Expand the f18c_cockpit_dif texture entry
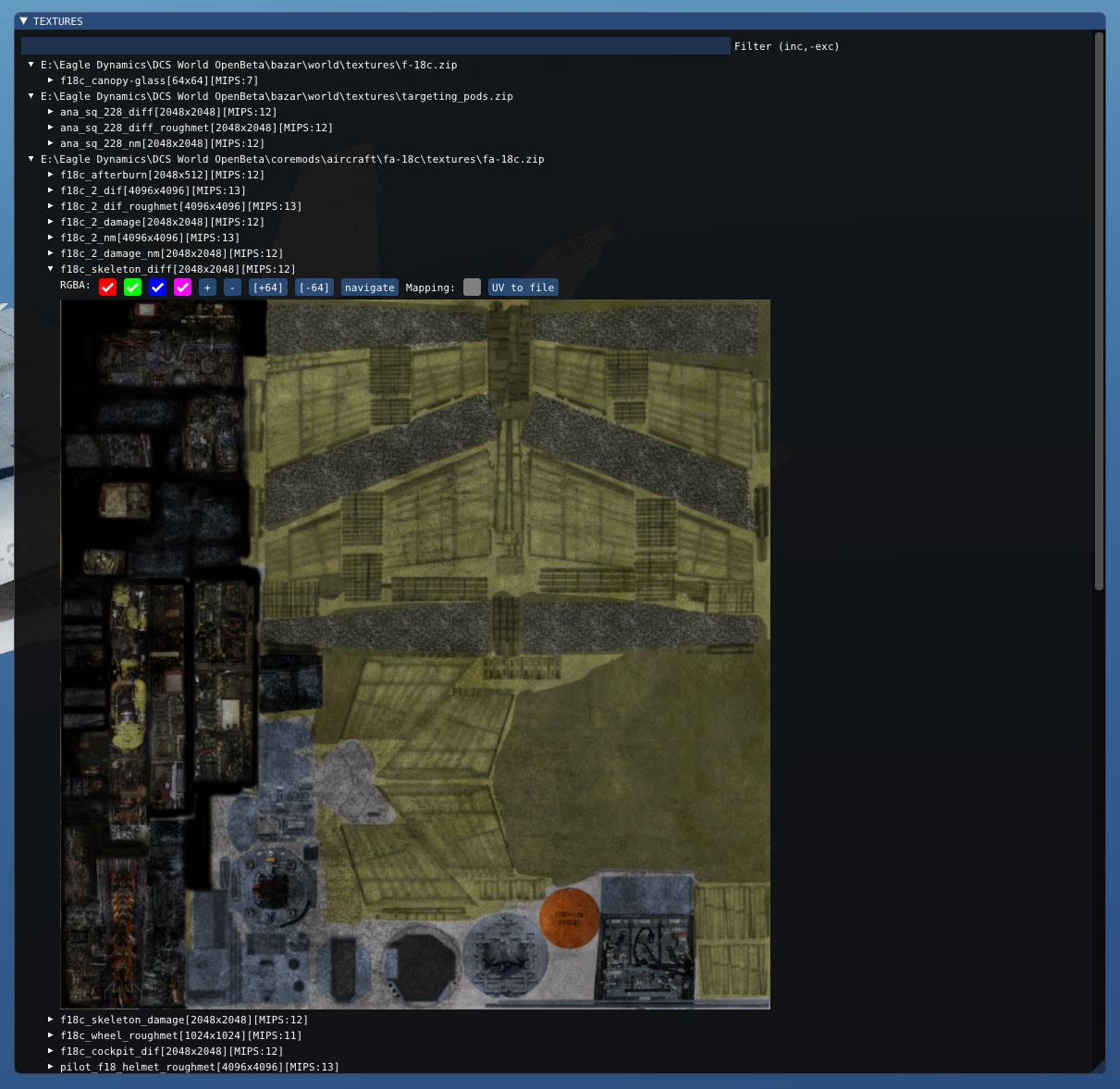The width and height of the screenshot is (1120, 1089). (51, 1051)
